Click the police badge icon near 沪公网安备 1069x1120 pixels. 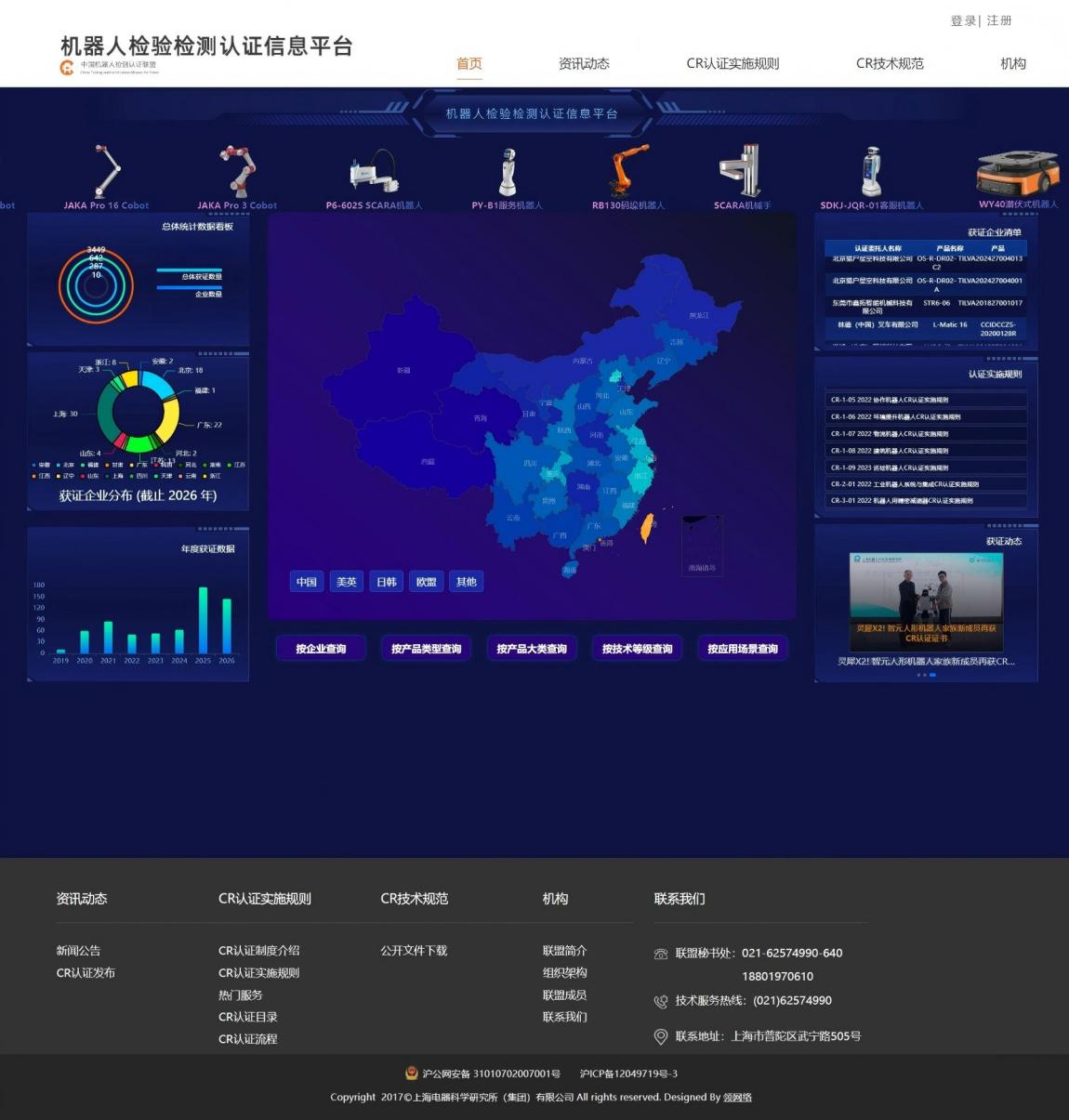pos(412,1073)
